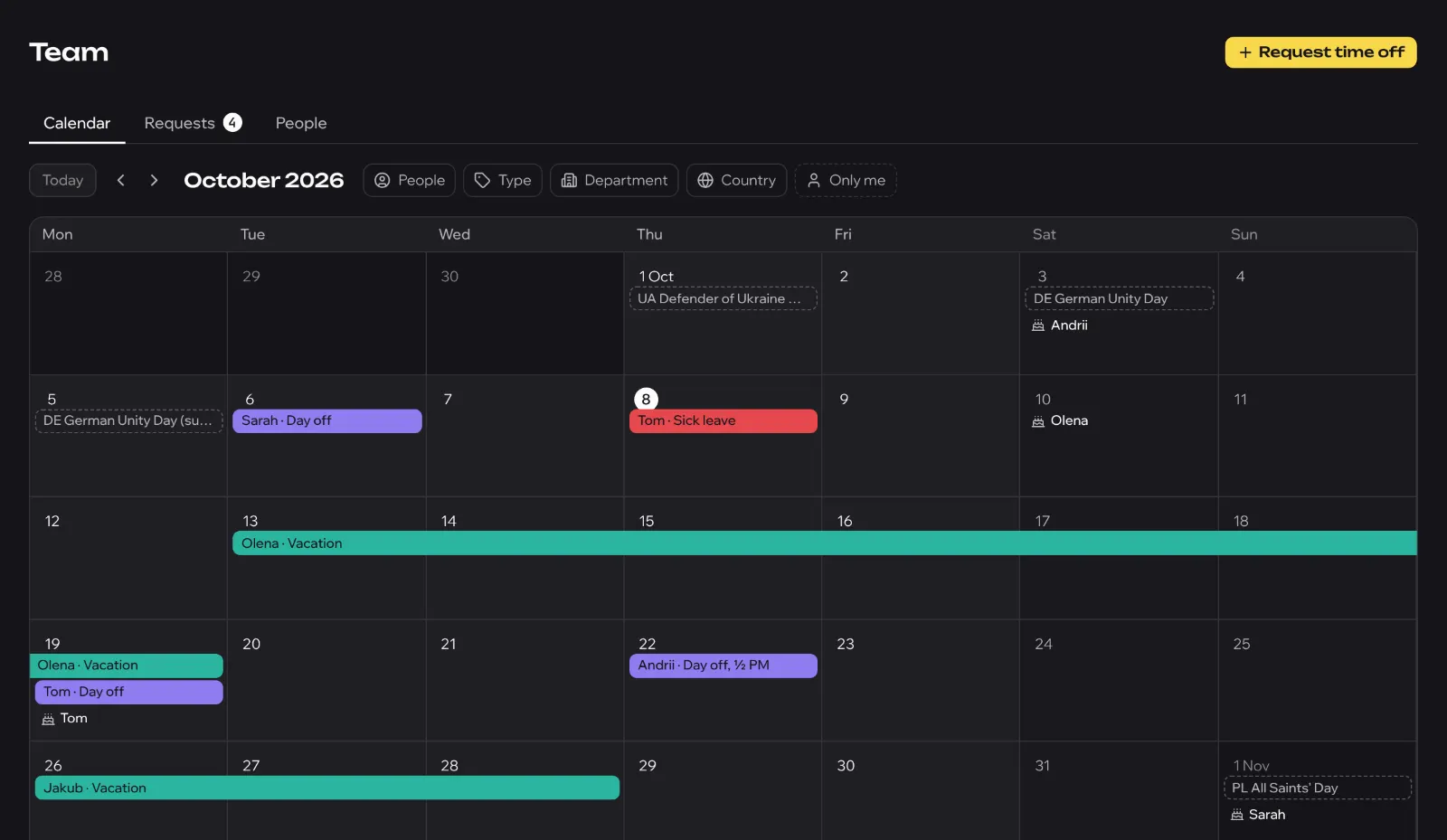1447x840 pixels.
Task: Click Tom's birthday cake icon
Action: click(48, 719)
